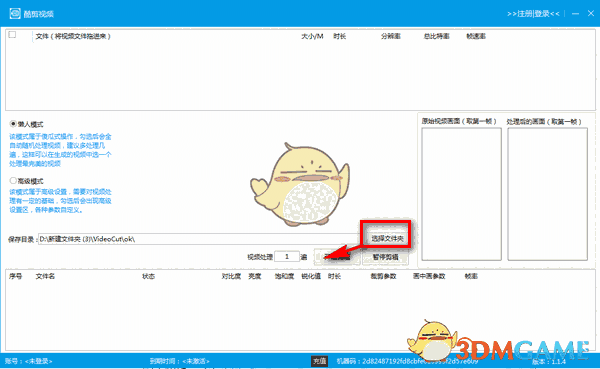Viewport: 600px width, 369px height.
Task: Click the 保存目录 path input field
Action: point(198,239)
